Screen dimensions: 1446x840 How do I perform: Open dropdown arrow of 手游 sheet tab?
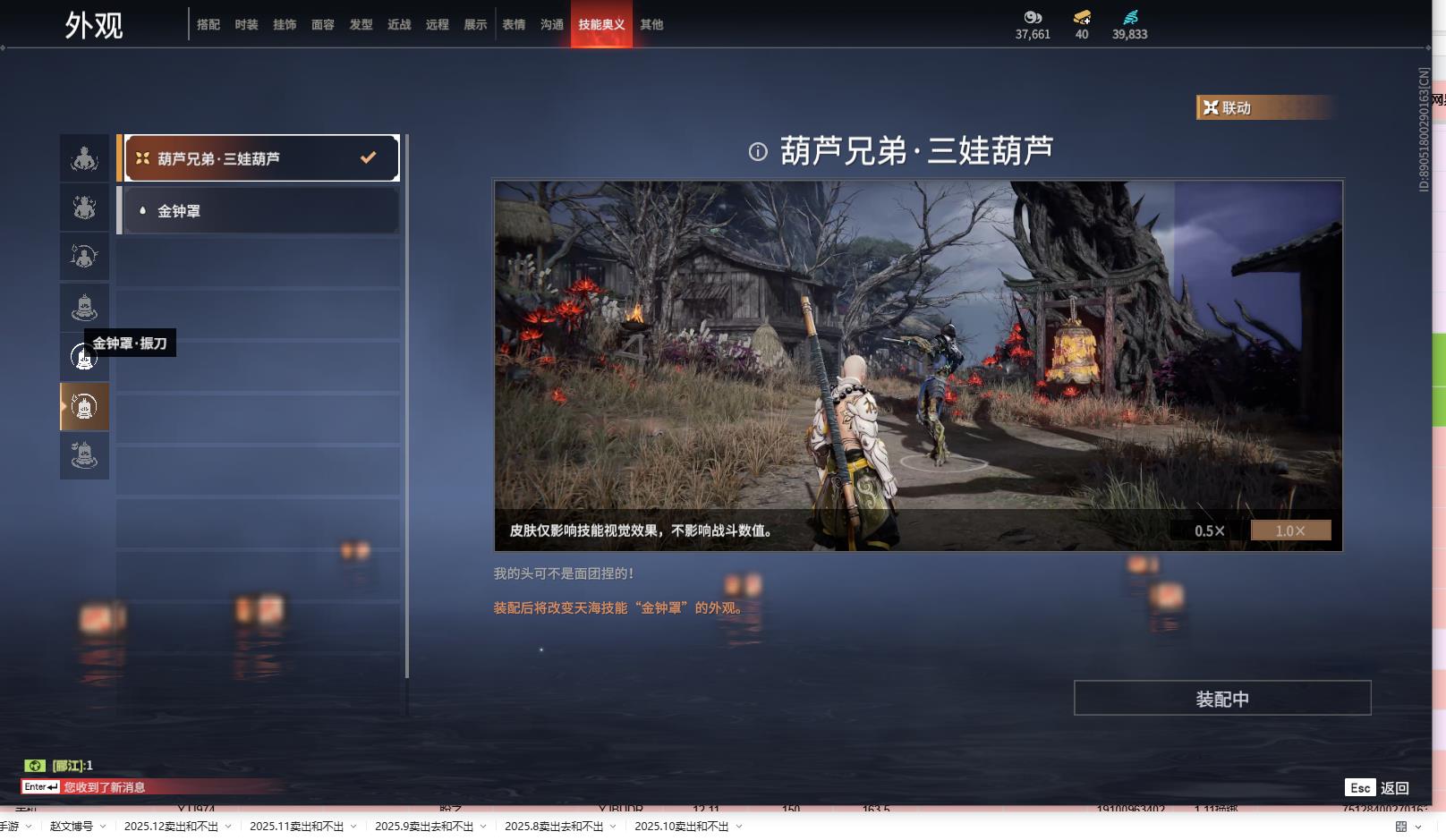click(x=29, y=827)
